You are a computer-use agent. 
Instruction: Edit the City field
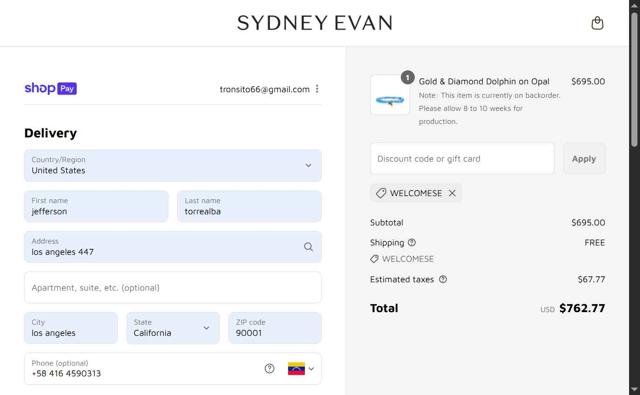71,328
